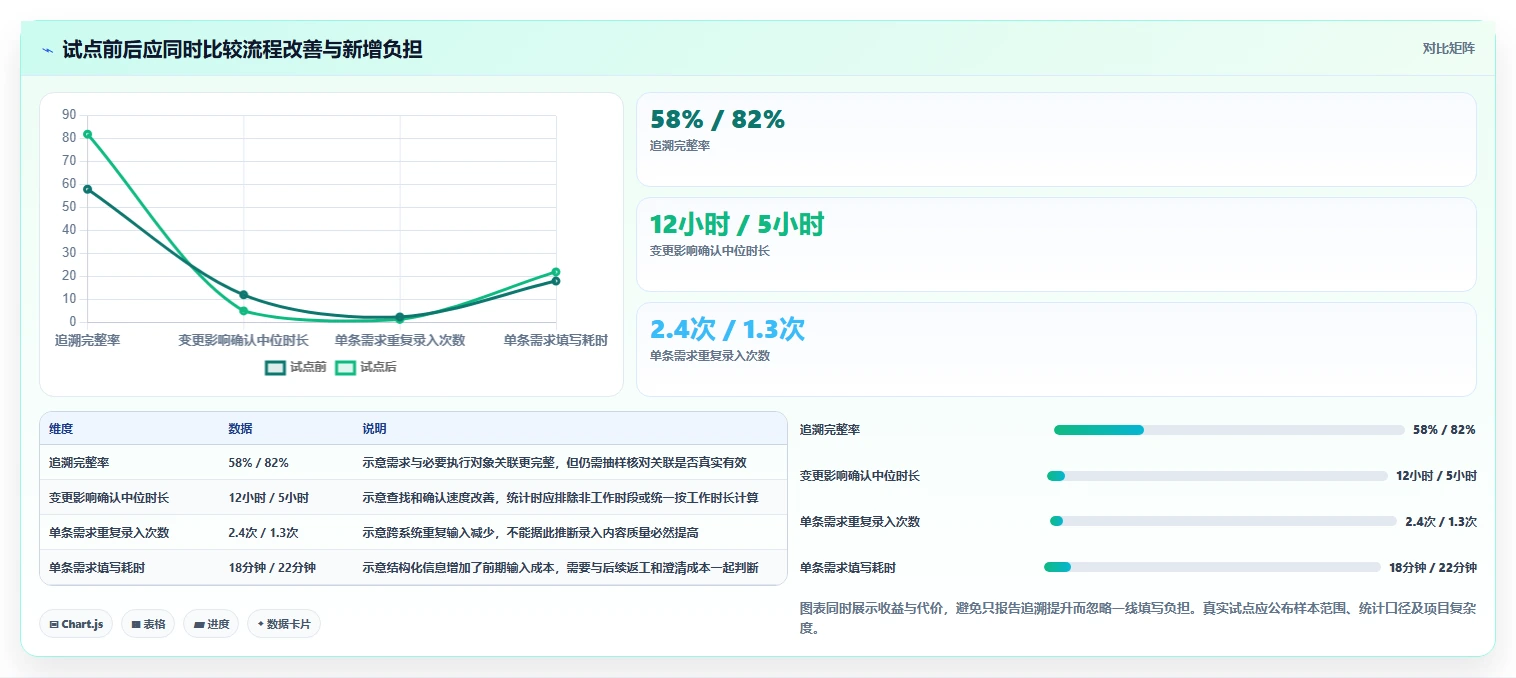Image resolution: width=1516 pixels, height=678 pixels.
Task: Click the 12小时 / 5小时 value beside progress bar
Action: 1436,476
